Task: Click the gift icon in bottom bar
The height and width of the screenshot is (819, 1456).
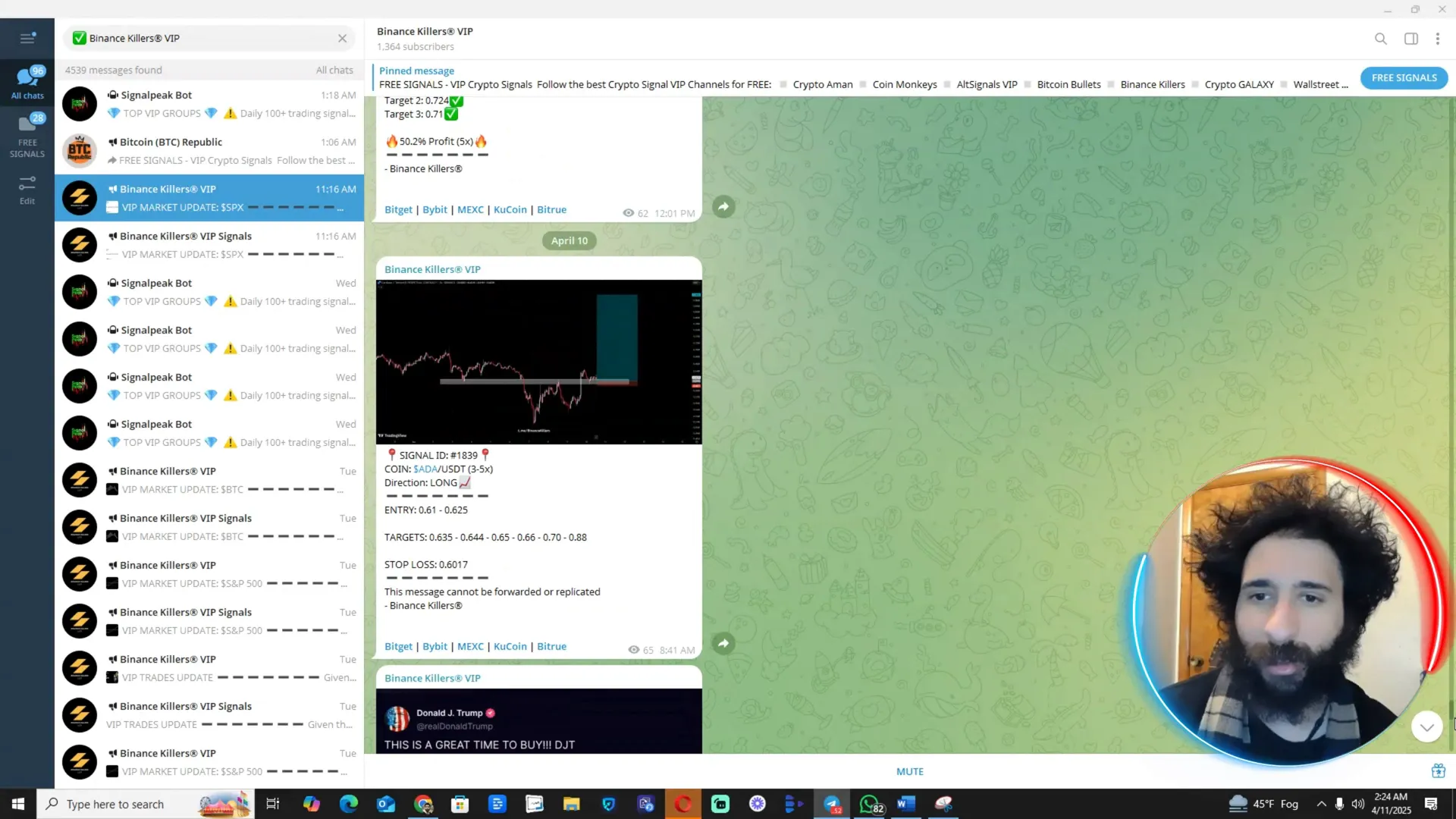Action: pos(1438,771)
